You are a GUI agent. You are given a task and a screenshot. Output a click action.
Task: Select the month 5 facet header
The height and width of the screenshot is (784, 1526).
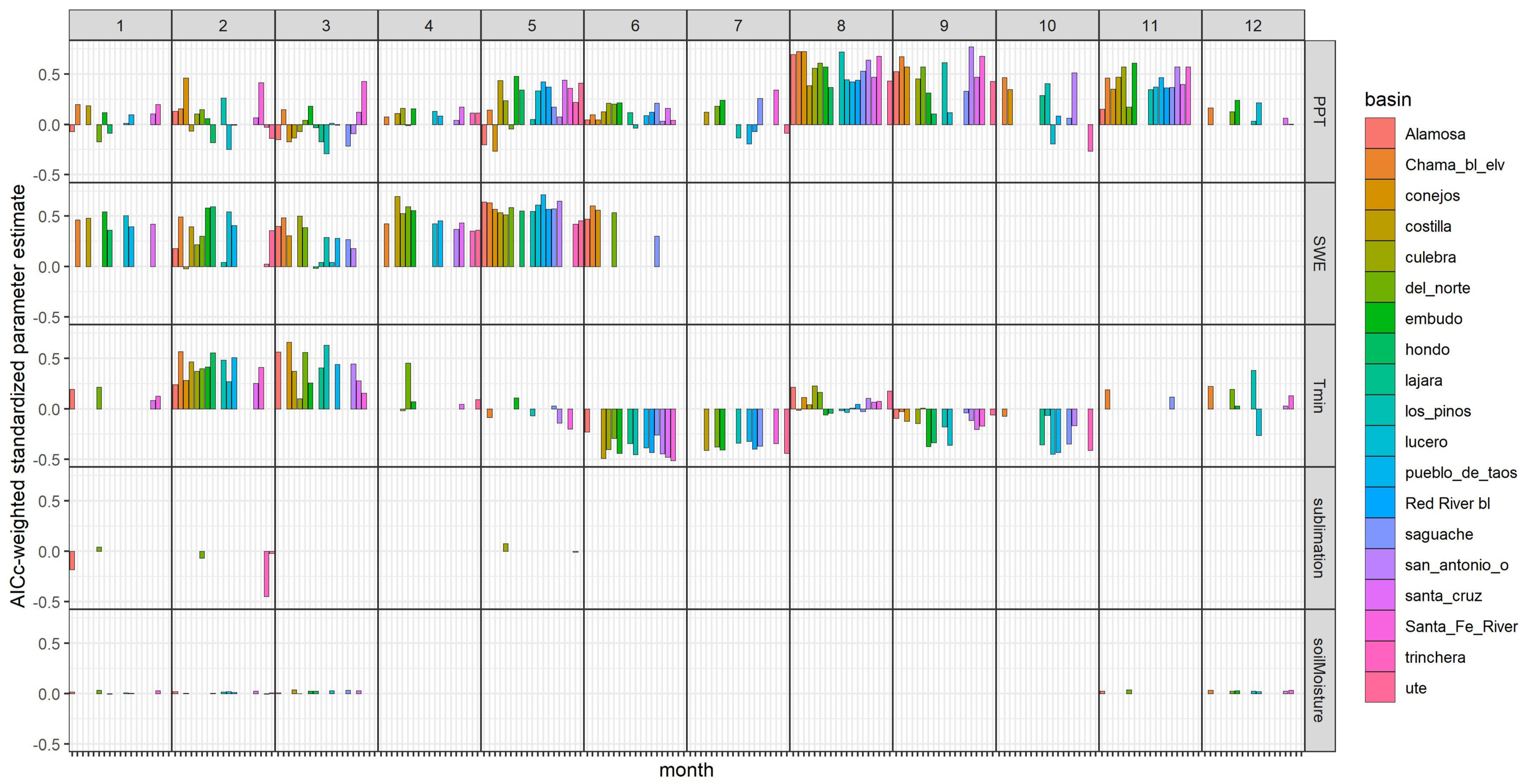pos(532,26)
